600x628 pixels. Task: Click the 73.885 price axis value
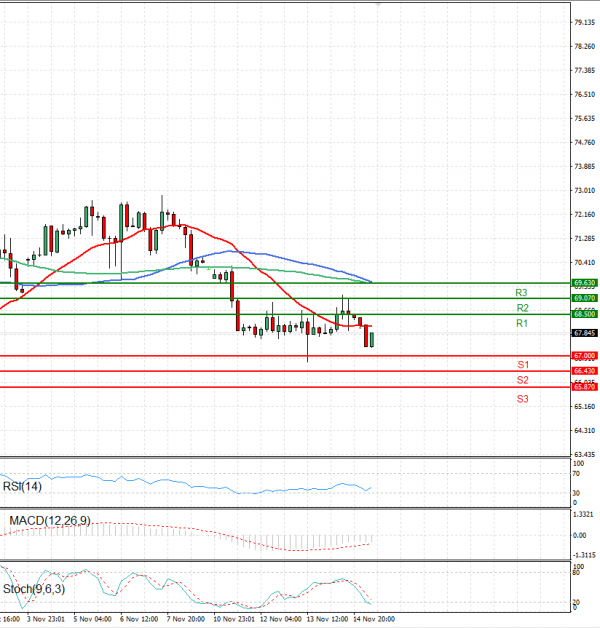coord(584,167)
